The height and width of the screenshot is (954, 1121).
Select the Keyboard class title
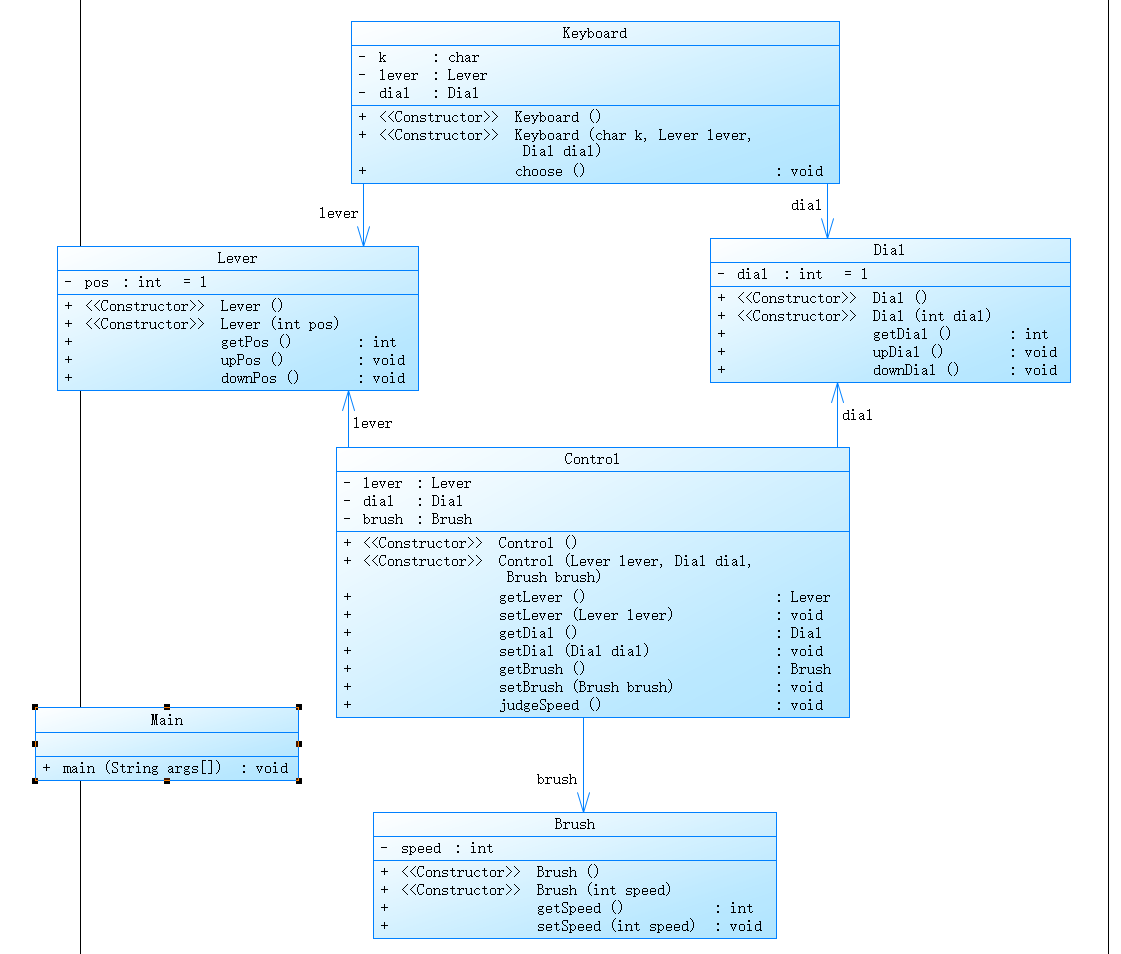(595, 34)
